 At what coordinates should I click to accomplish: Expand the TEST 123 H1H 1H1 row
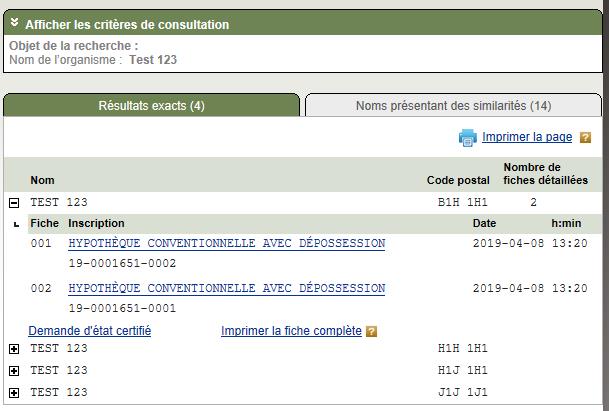(x=14, y=349)
